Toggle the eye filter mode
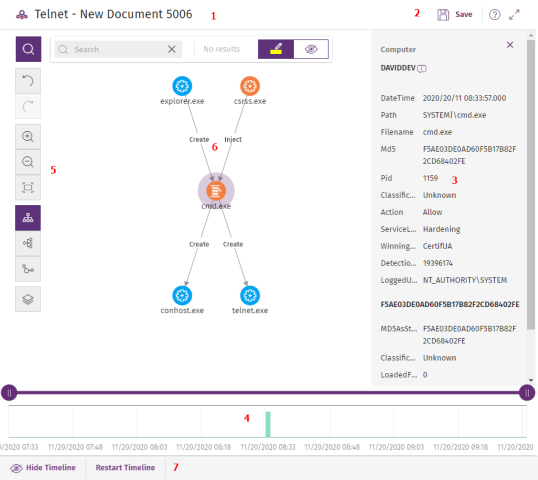 [311, 49]
